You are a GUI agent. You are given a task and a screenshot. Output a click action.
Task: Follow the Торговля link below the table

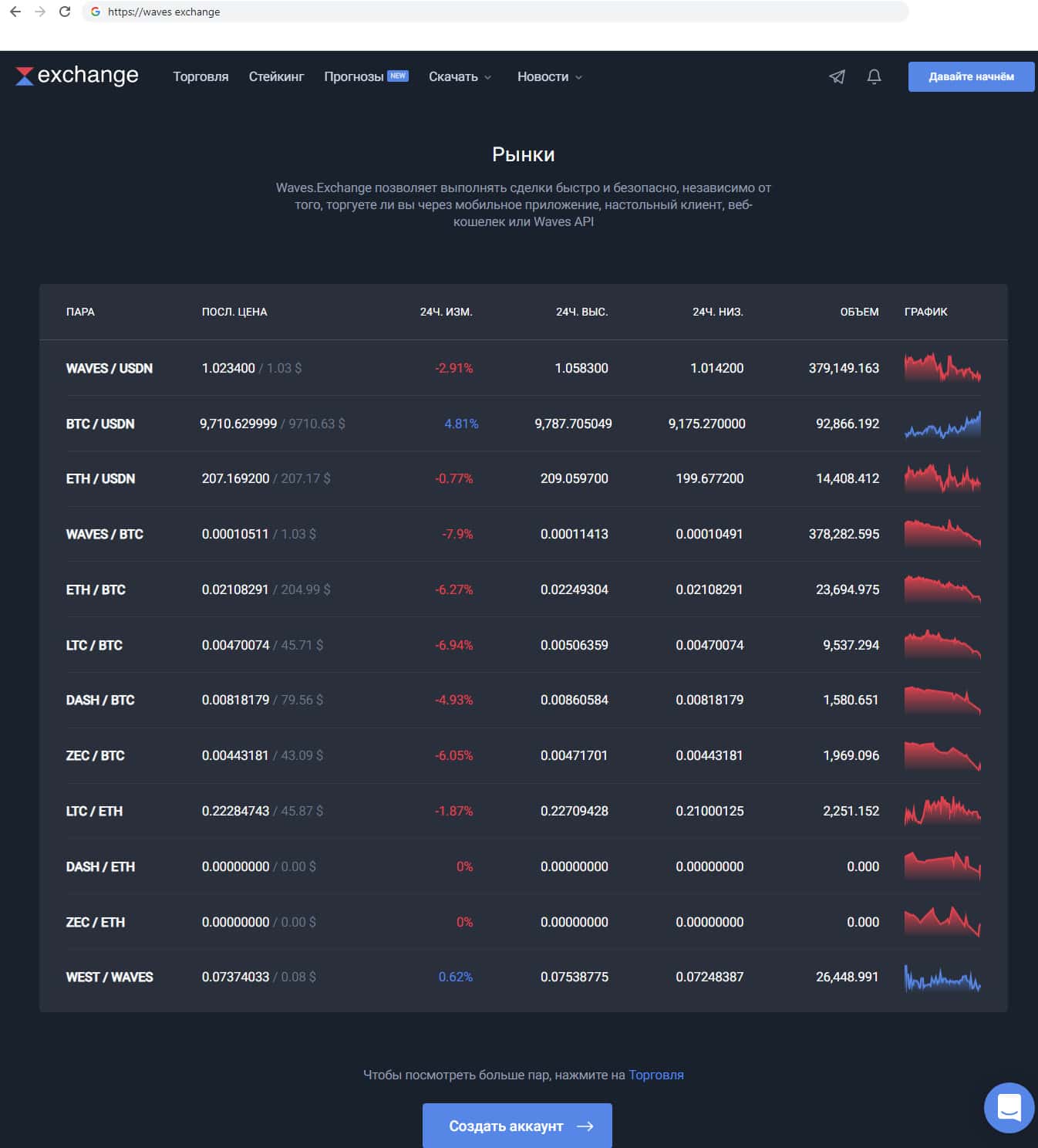(x=656, y=1075)
